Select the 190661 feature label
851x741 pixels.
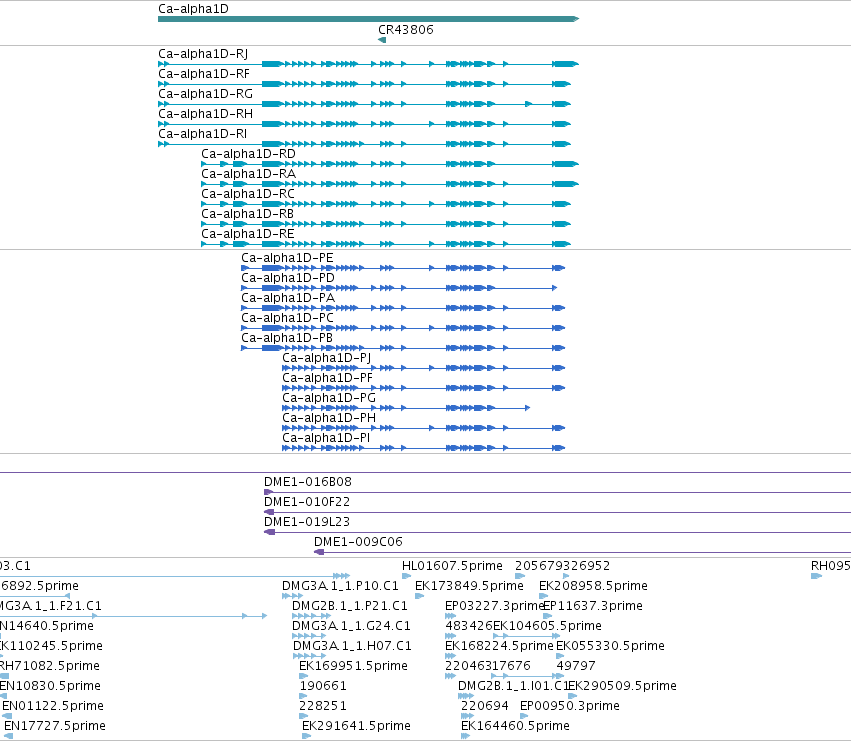(323, 686)
